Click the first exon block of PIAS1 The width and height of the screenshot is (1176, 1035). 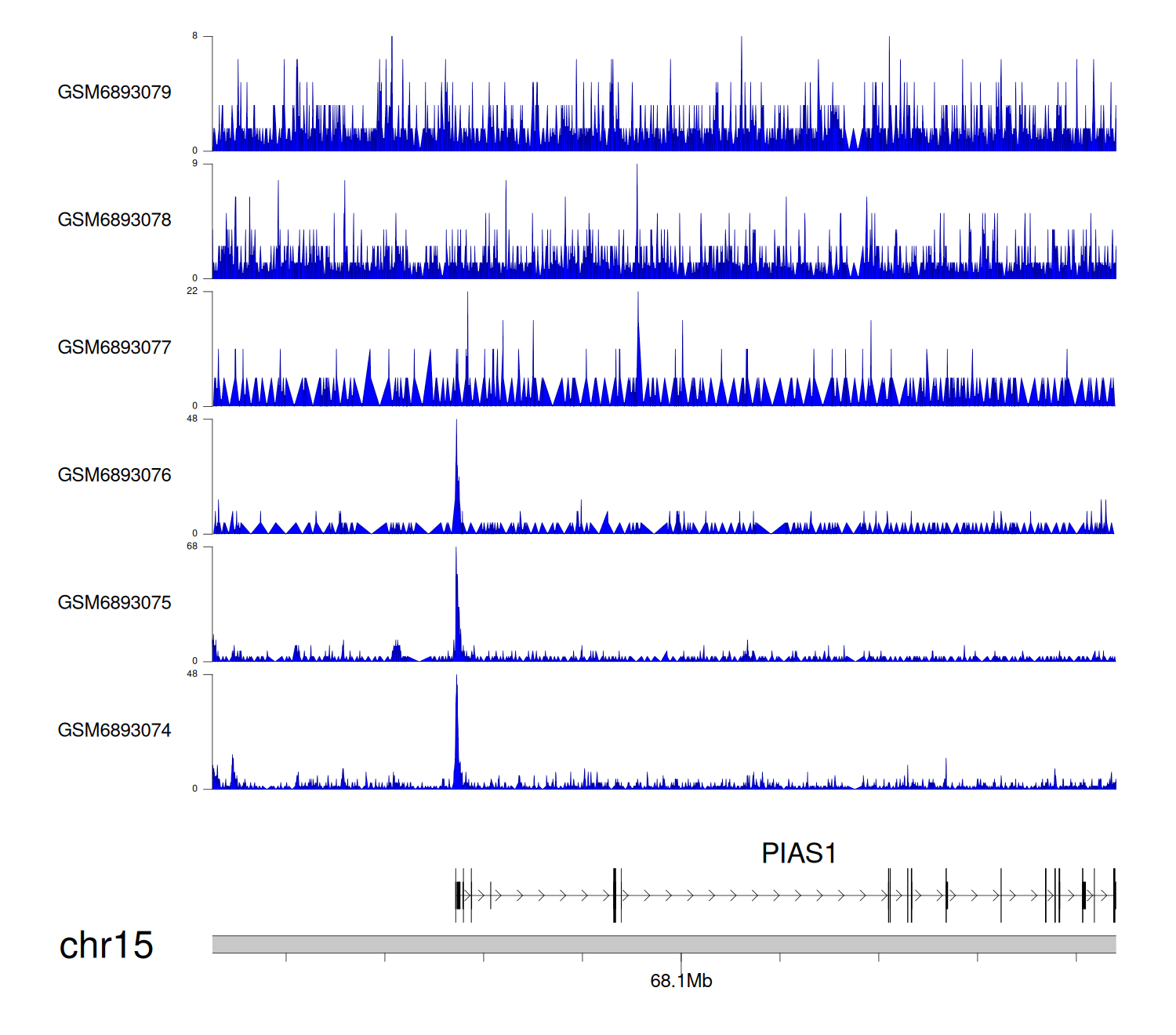coord(458,895)
